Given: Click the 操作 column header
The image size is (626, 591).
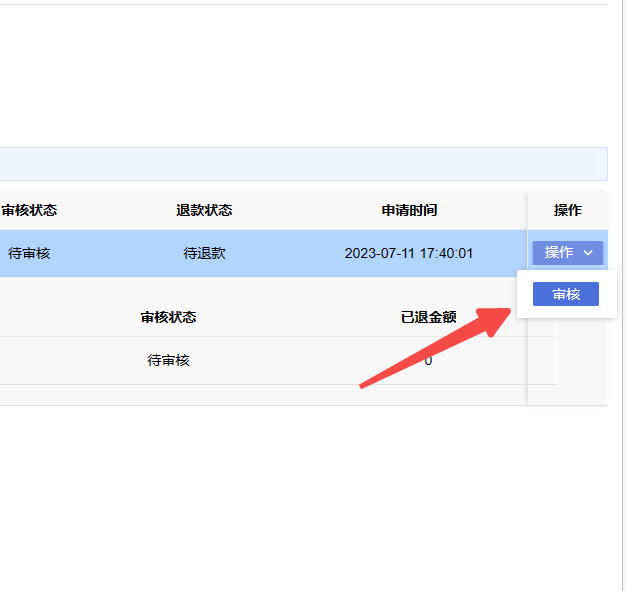Looking at the screenshot, I should pos(568,210).
